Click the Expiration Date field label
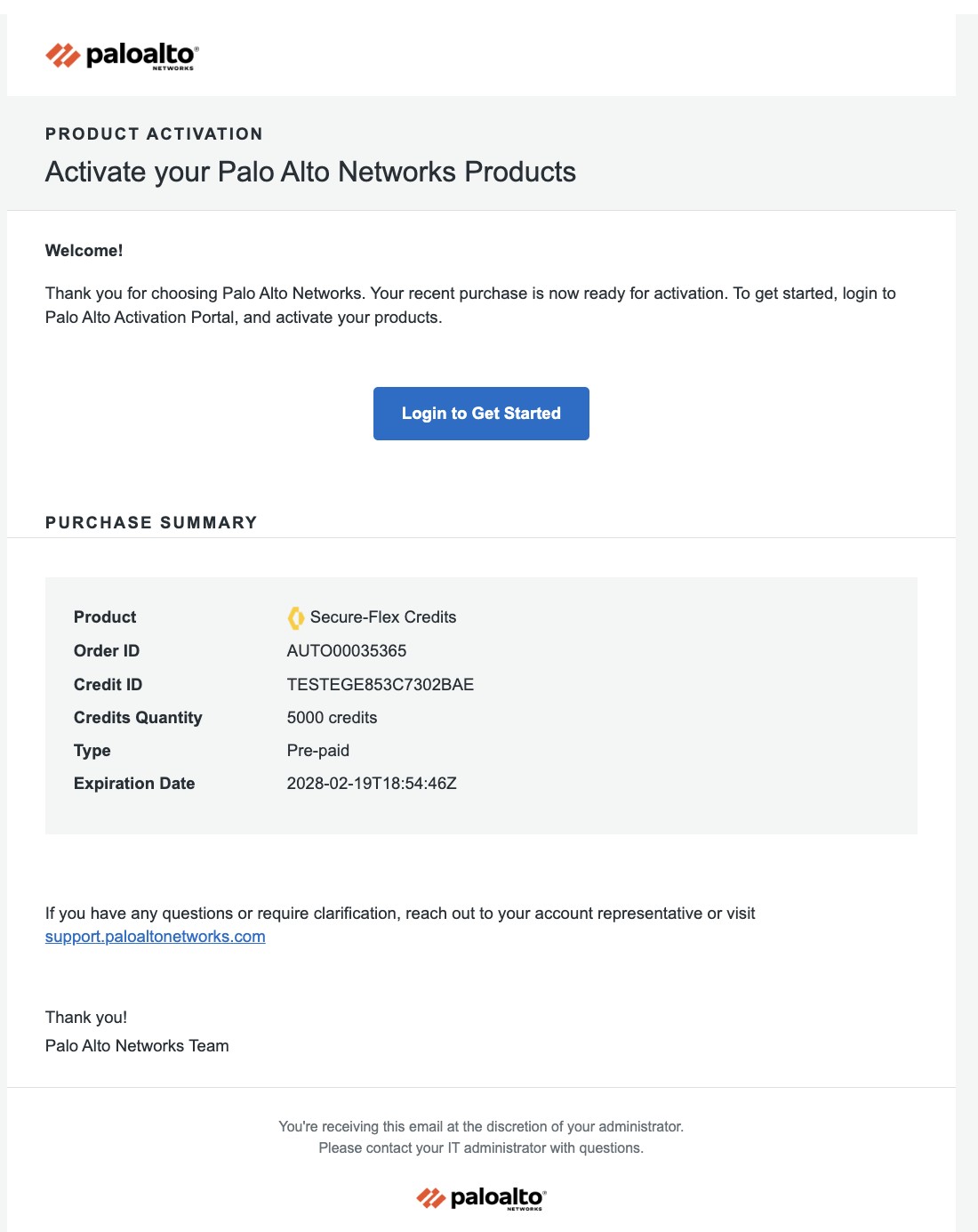The width and height of the screenshot is (978, 1232). coord(134,784)
